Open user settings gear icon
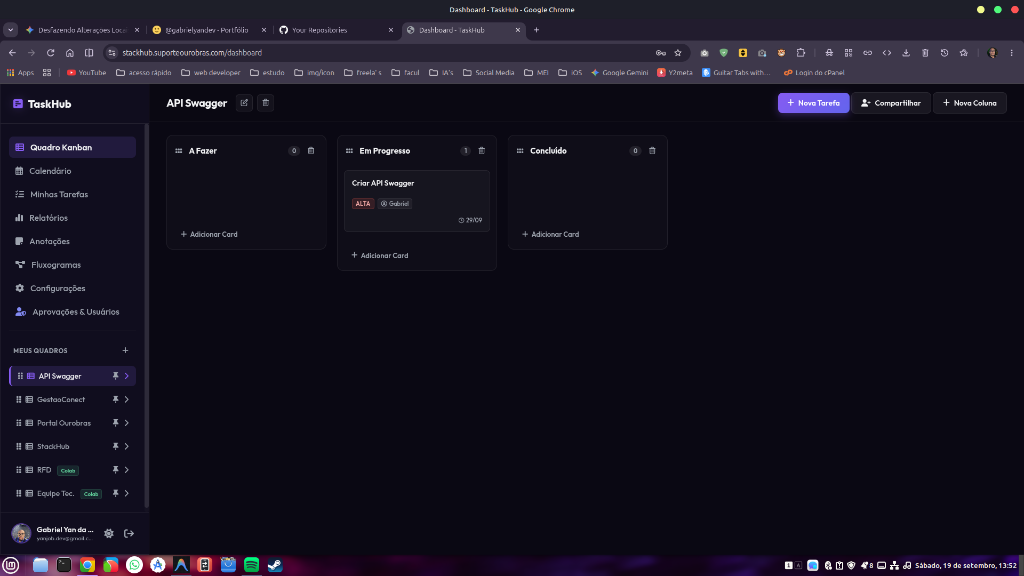This screenshot has height=576, width=1024. tap(109, 534)
